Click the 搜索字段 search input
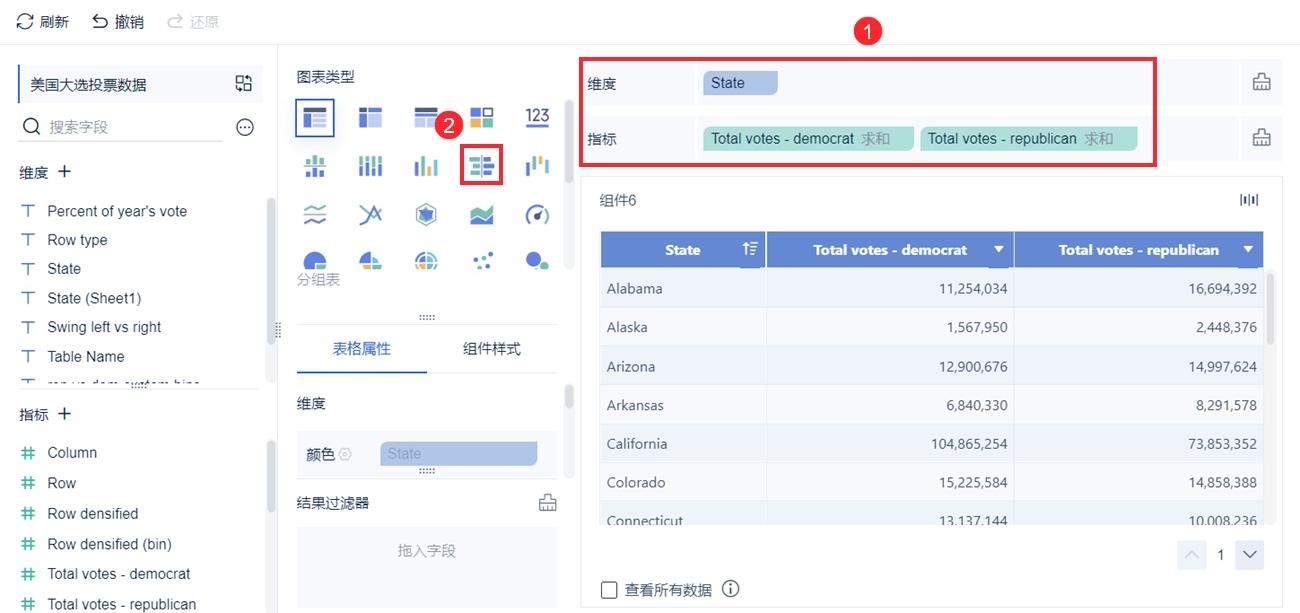The height and width of the screenshot is (613, 1300). (x=130, y=127)
